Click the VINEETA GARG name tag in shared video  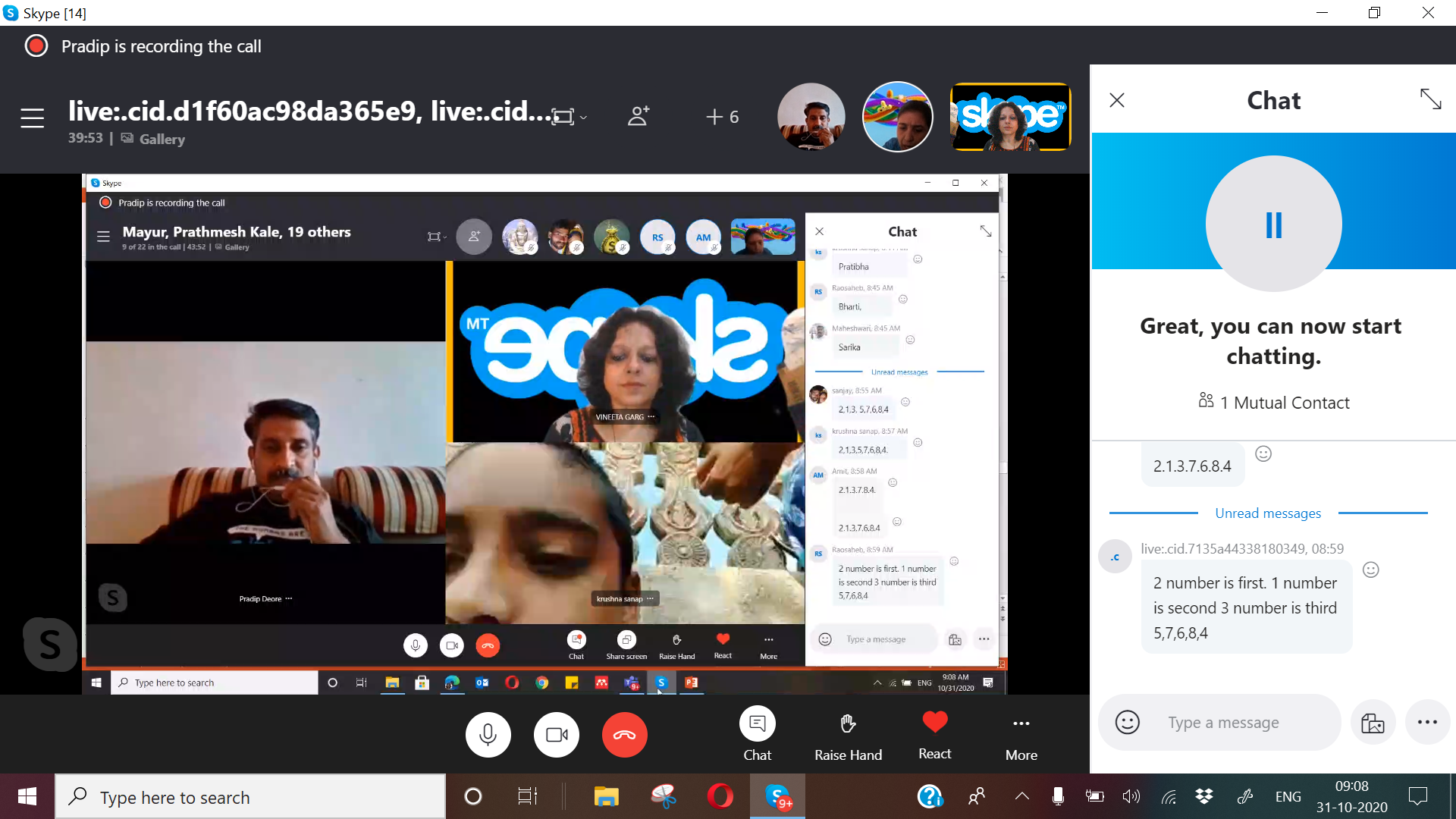pyautogui.click(x=624, y=416)
